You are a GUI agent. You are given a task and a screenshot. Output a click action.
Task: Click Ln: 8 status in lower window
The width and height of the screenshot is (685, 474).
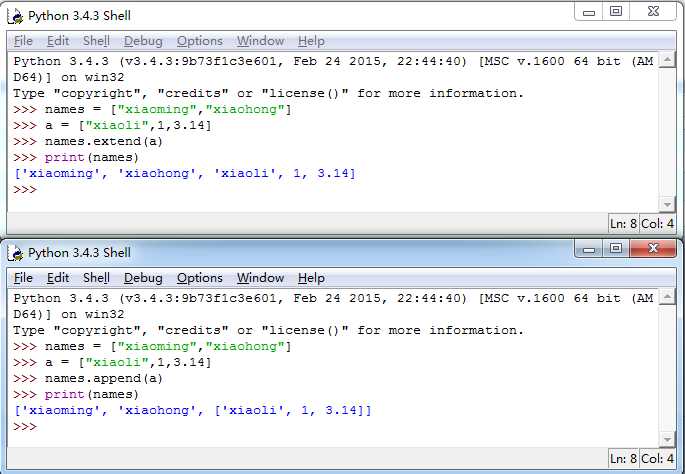(623, 458)
